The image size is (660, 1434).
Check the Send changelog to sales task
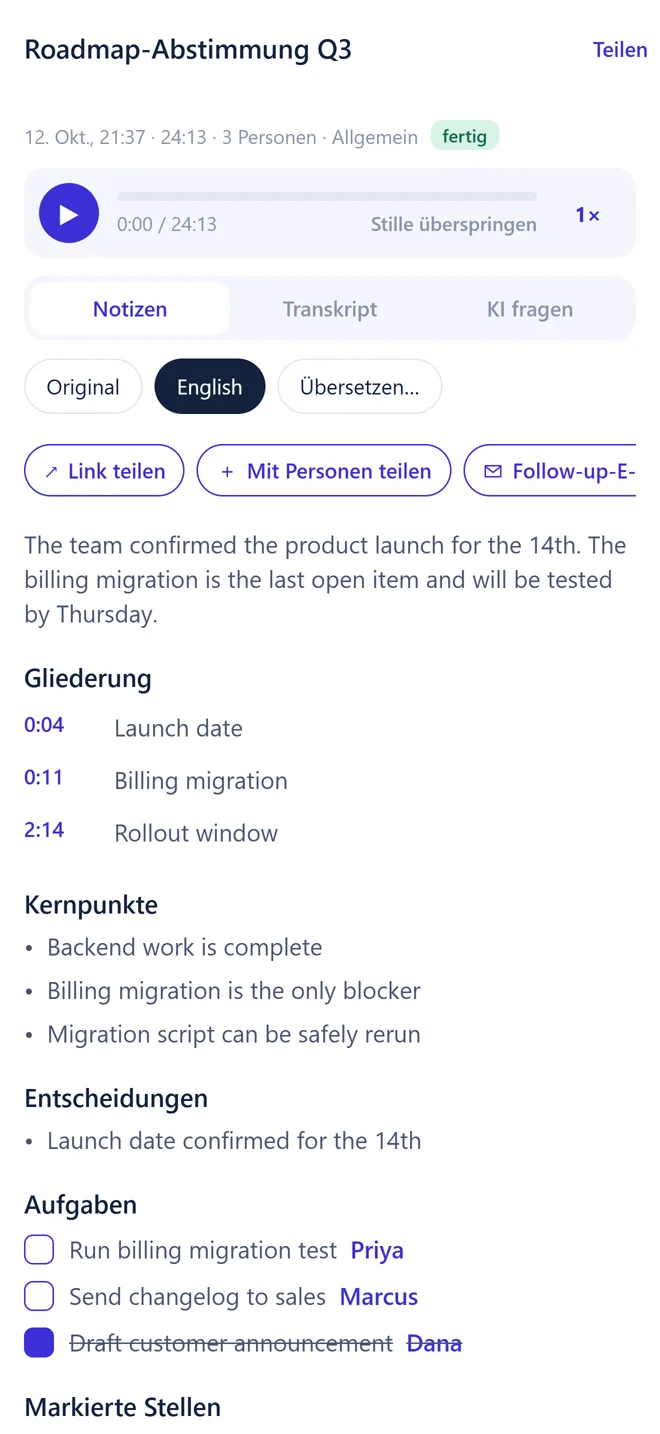coord(39,1297)
